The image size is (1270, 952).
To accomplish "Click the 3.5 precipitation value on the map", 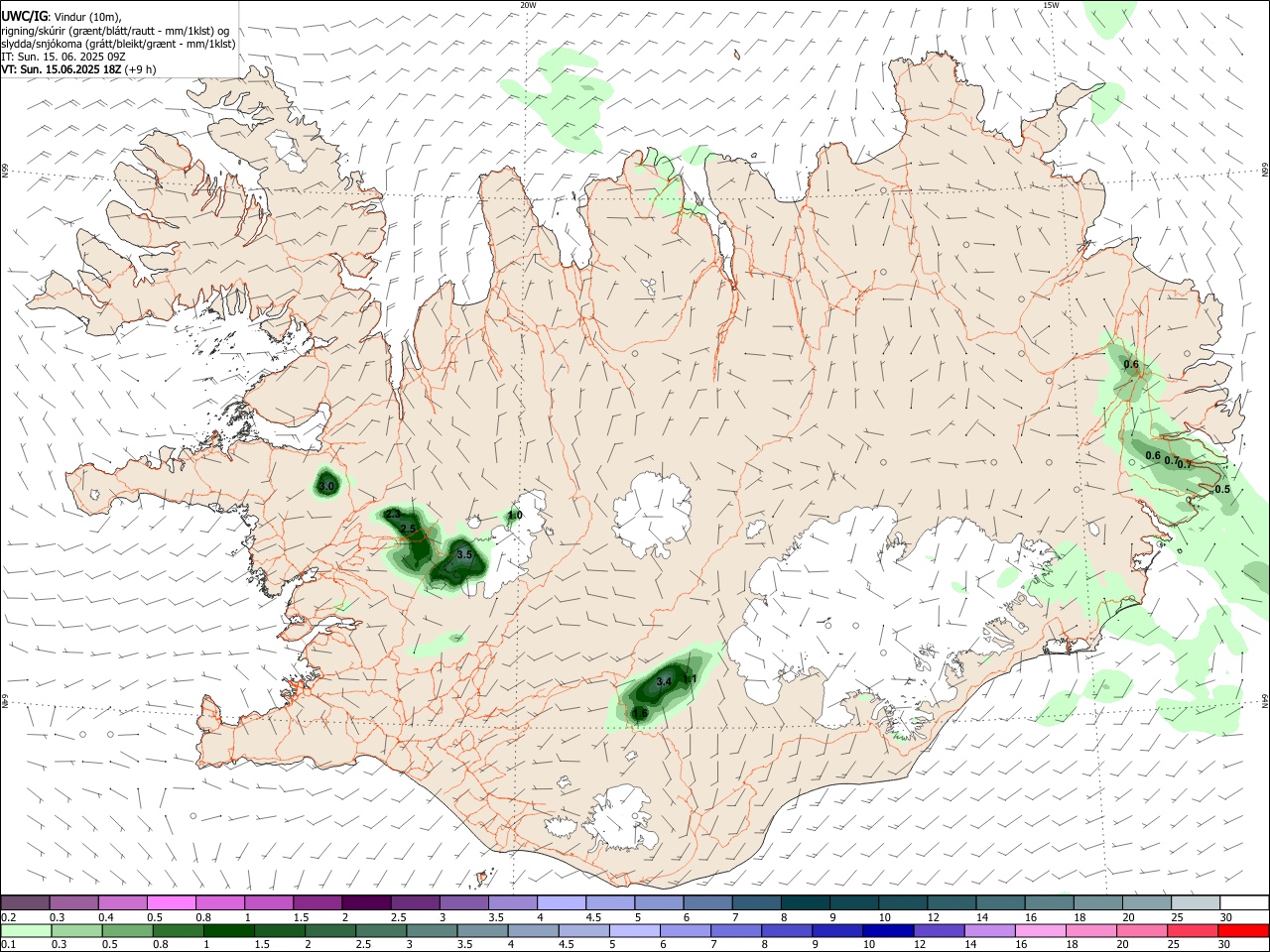I will [464, 555].
